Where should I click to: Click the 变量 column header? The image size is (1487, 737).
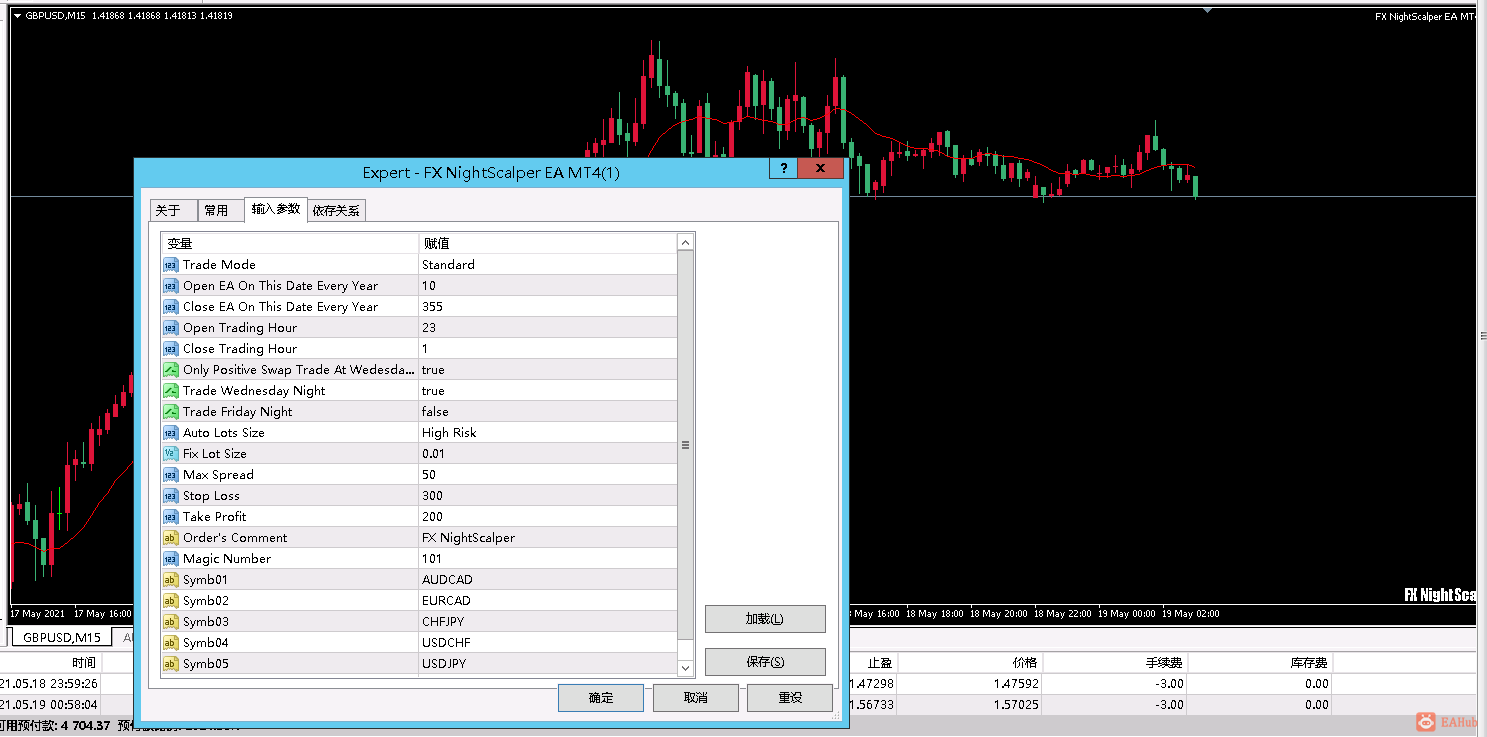pyautogui.click(x=290, y=243)
